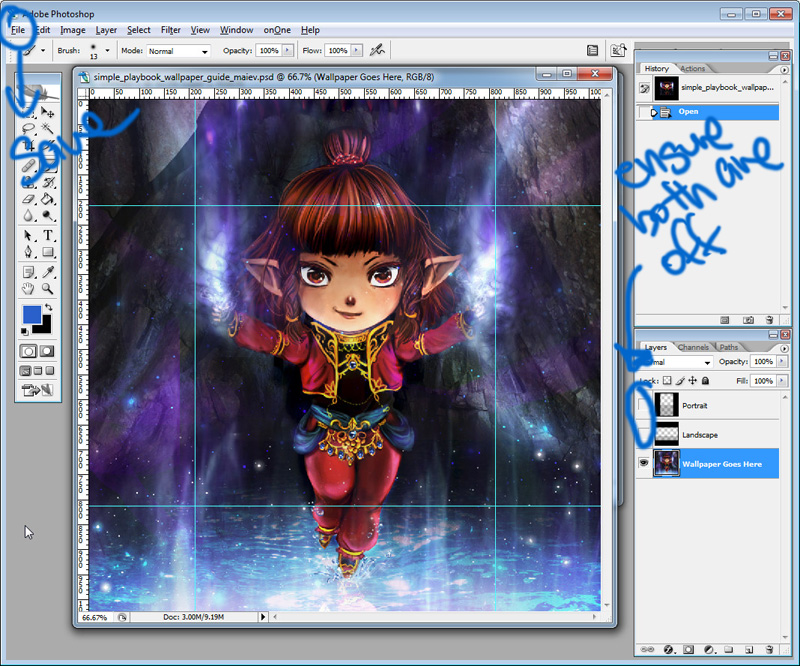Toggle the Brushes palette button

[592, 50]
